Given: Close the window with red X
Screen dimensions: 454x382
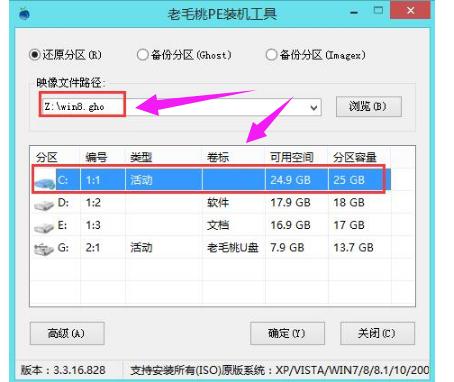Looking at the screenshot, I should click(410, 11).
